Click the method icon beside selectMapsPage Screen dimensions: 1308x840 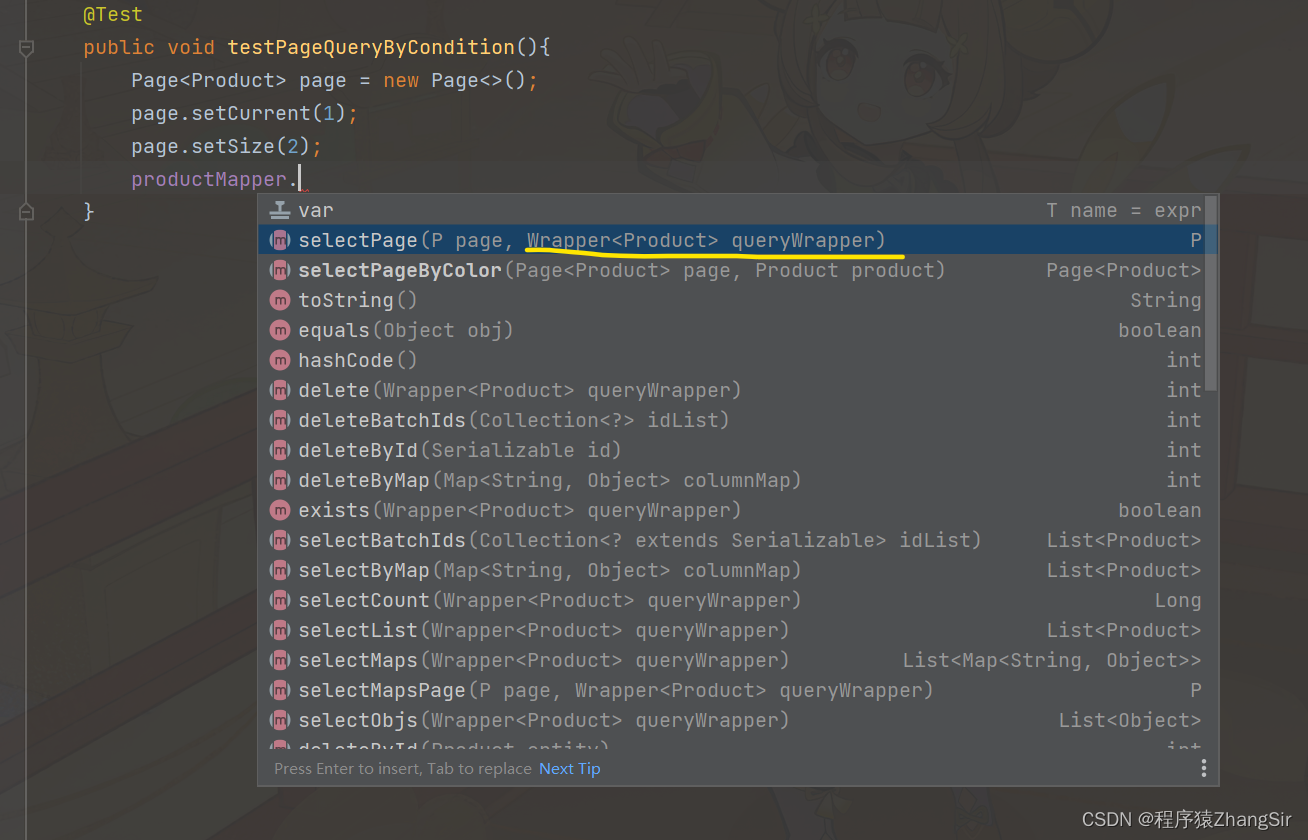click(x=280, y=690)
